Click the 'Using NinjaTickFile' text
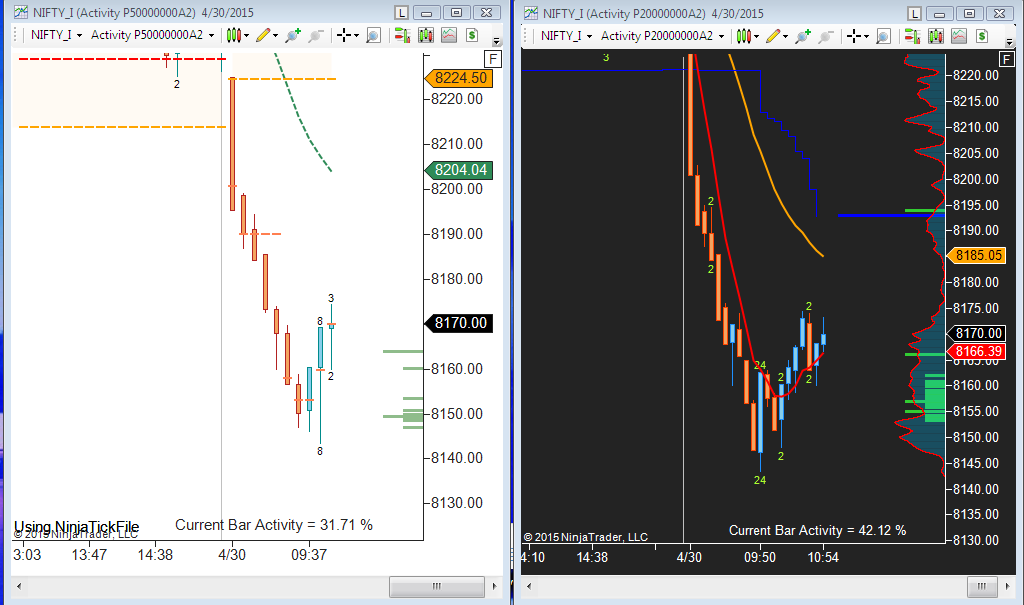The image size is (1024, 605). pyautogui.click(x=76, y=527)
